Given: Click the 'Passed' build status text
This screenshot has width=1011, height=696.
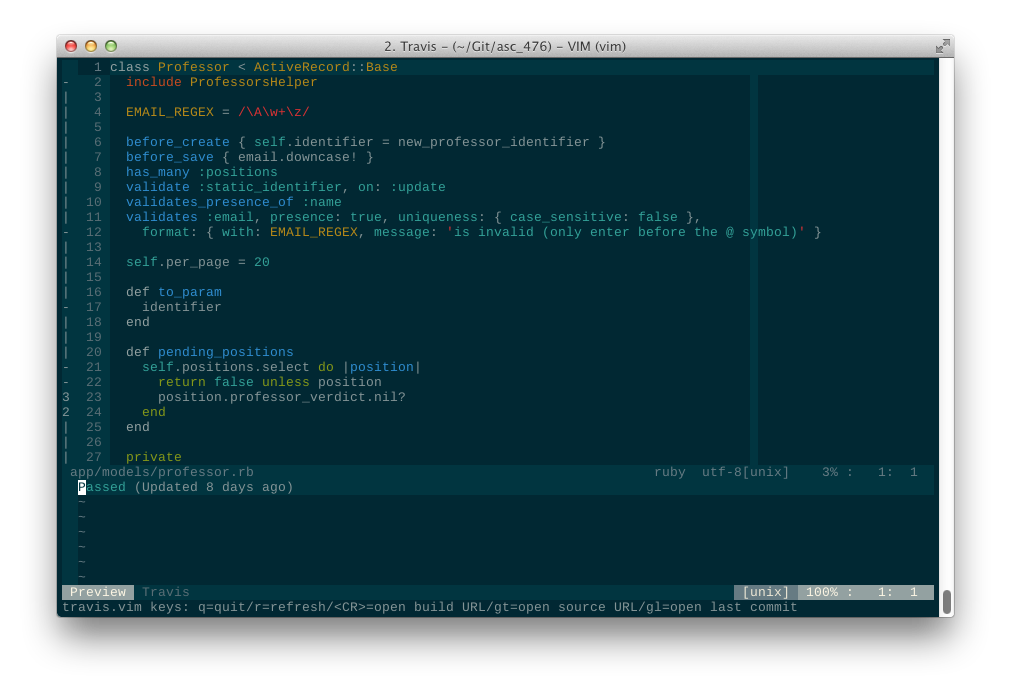Looking at the screenshot, I should pyautogui.click(x=102, y=487).
